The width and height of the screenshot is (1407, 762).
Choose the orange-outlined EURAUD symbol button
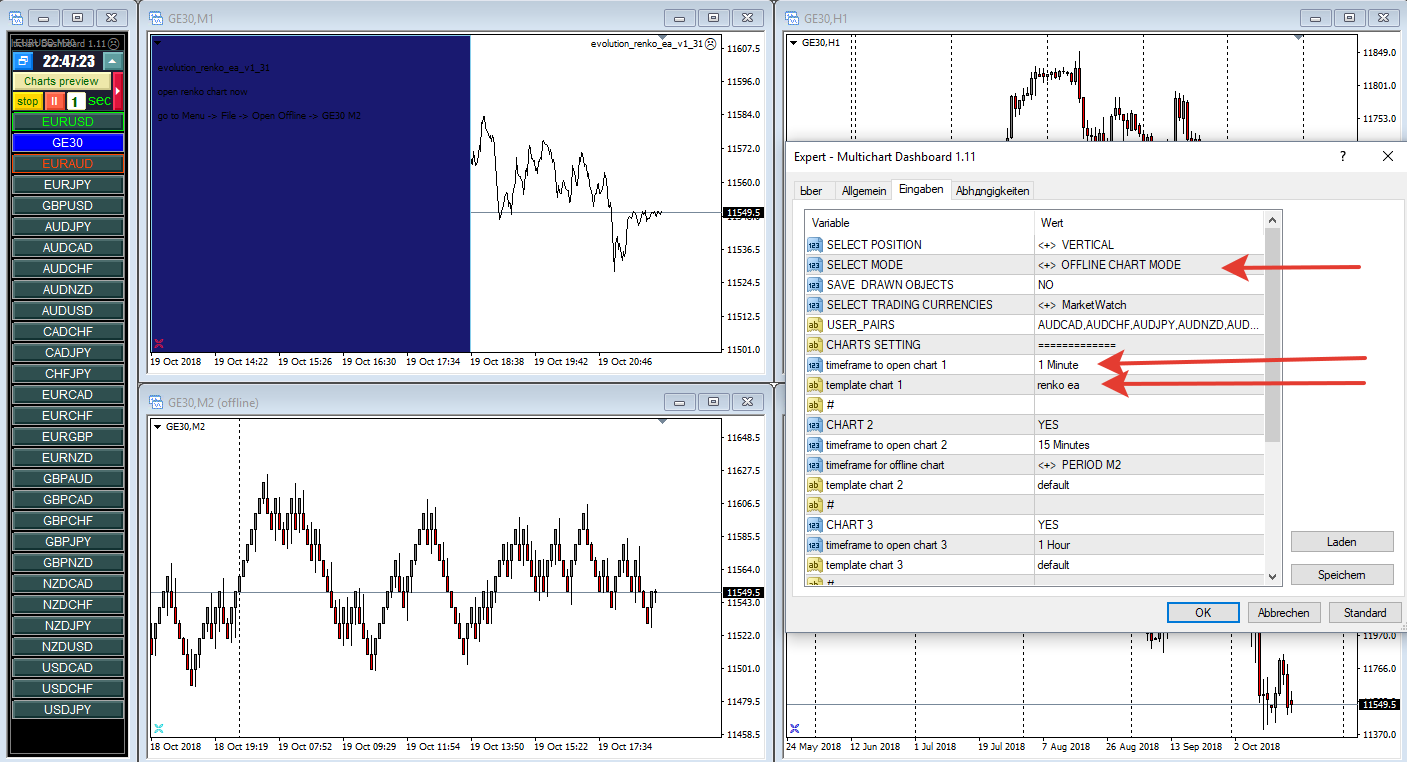68,164
